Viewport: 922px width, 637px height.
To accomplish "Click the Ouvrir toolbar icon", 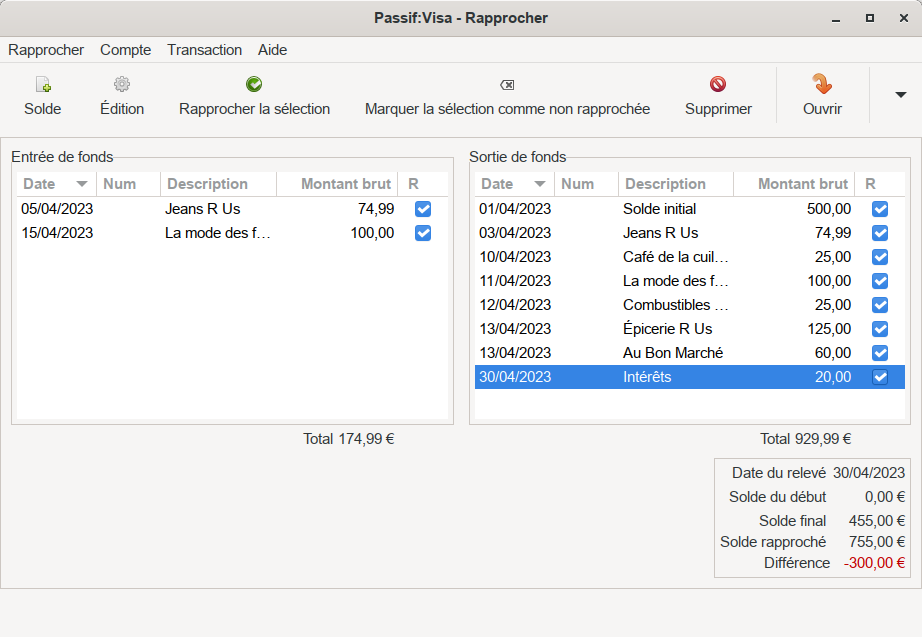I will pyautogui.click(x=822, y=86).
